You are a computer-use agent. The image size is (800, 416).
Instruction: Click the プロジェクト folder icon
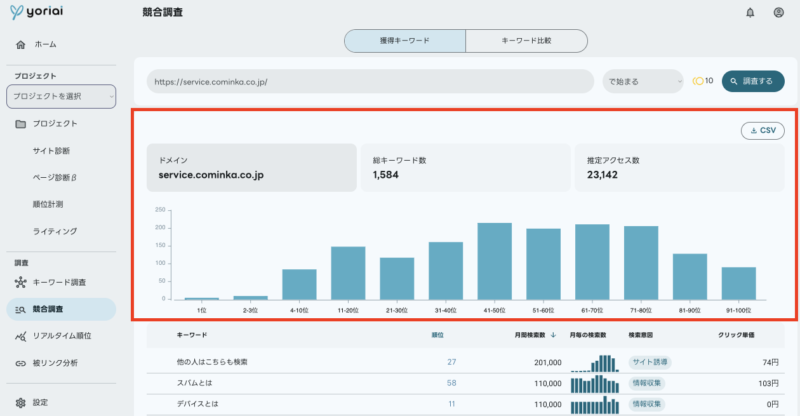point(20,124)
